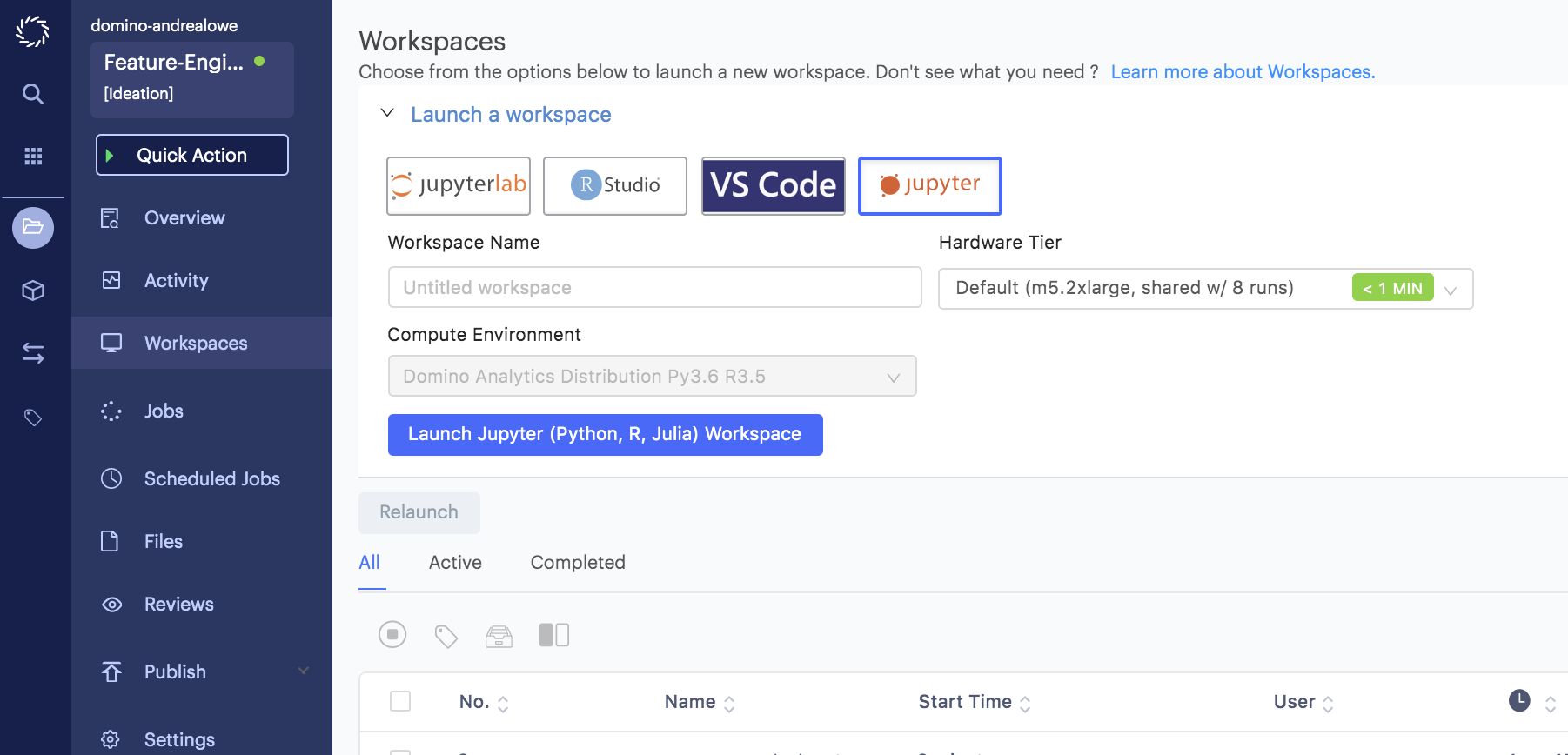Sort by the No. column arrows
This screenshot has height=755, width=1568.
[x=503, y=704]
